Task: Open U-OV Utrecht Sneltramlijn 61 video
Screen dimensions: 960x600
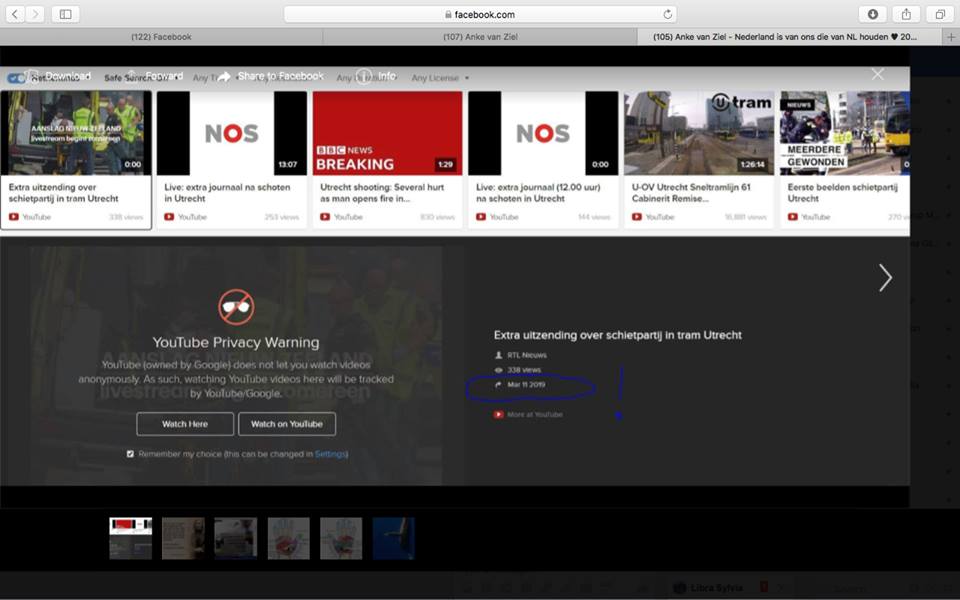Action: click(x=699, y=160)
